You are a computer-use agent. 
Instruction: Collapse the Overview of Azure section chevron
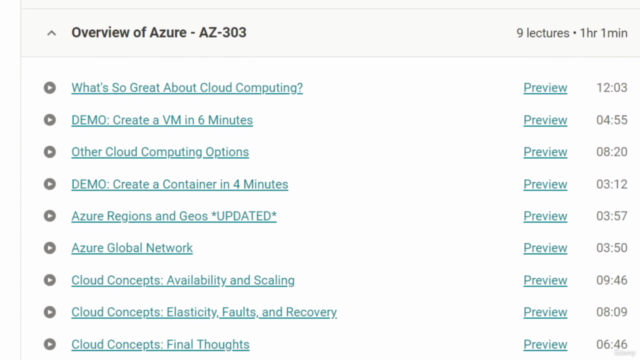pyautogui.click(x=51, y=33)
